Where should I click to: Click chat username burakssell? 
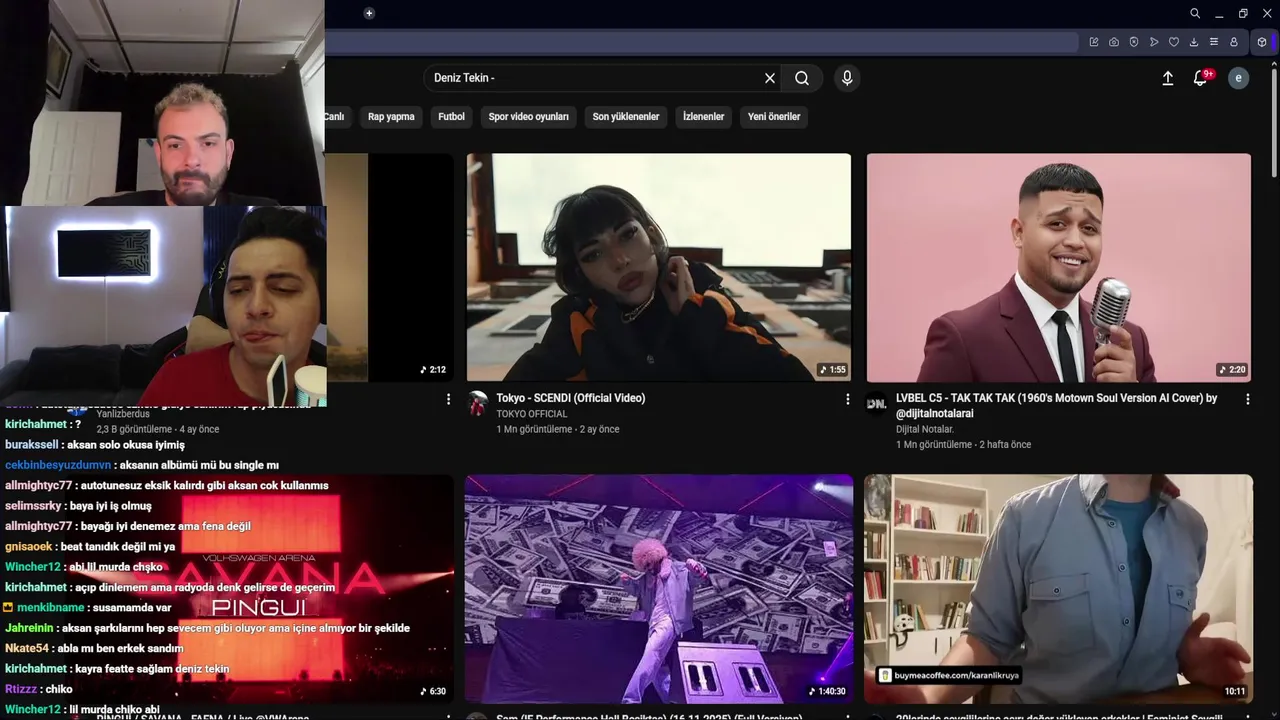pos(31,445)
